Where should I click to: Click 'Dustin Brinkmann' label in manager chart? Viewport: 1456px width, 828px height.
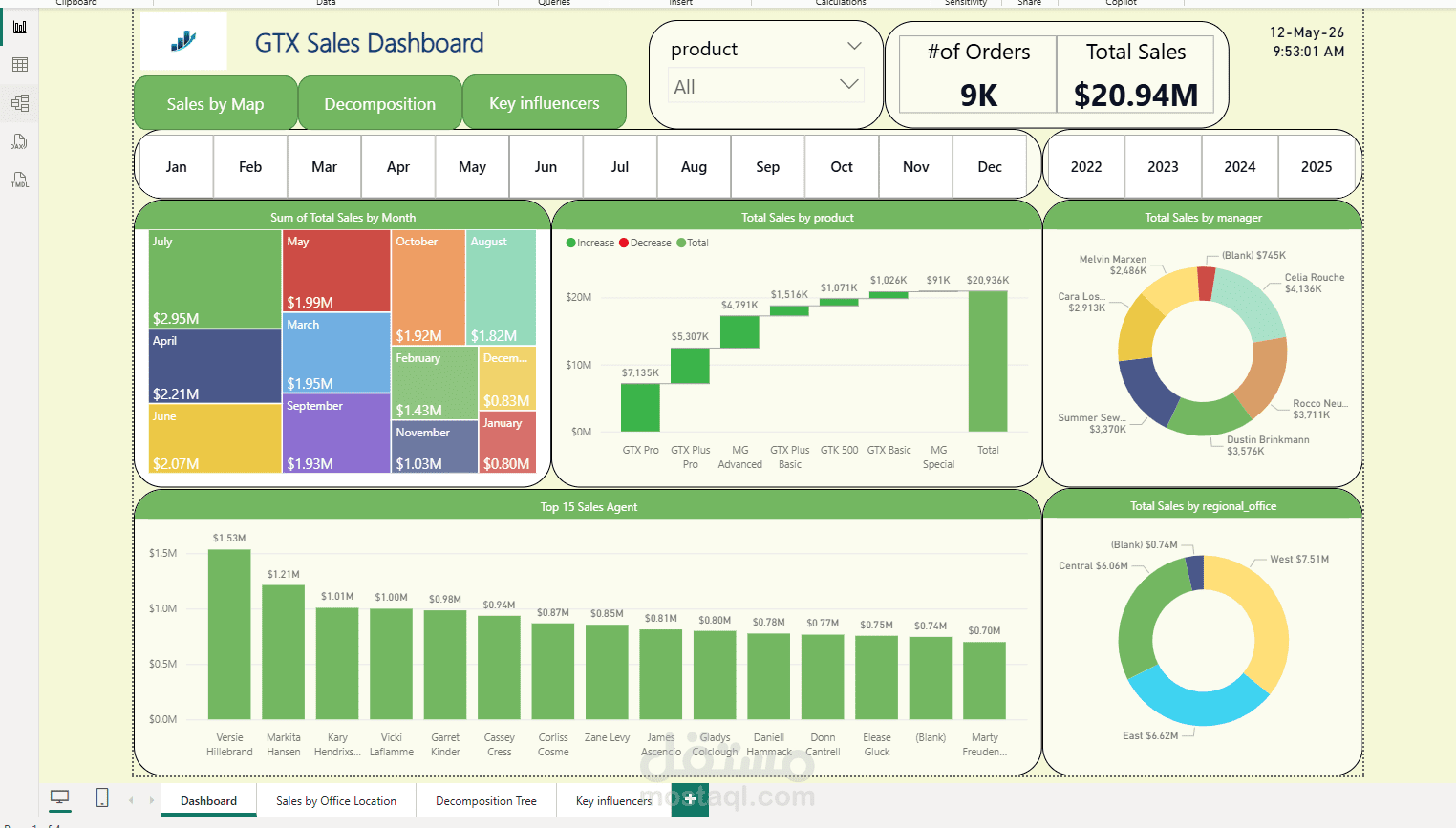pyautogui.click(x=1268, y=439)
